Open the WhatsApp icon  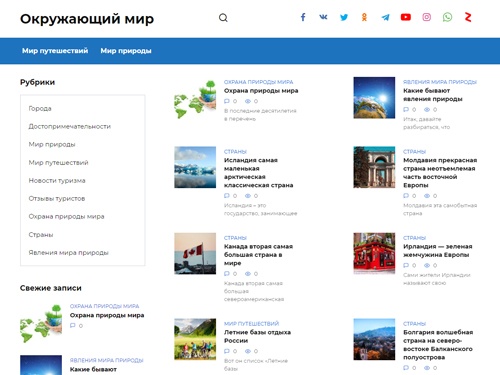pos(447,17)
